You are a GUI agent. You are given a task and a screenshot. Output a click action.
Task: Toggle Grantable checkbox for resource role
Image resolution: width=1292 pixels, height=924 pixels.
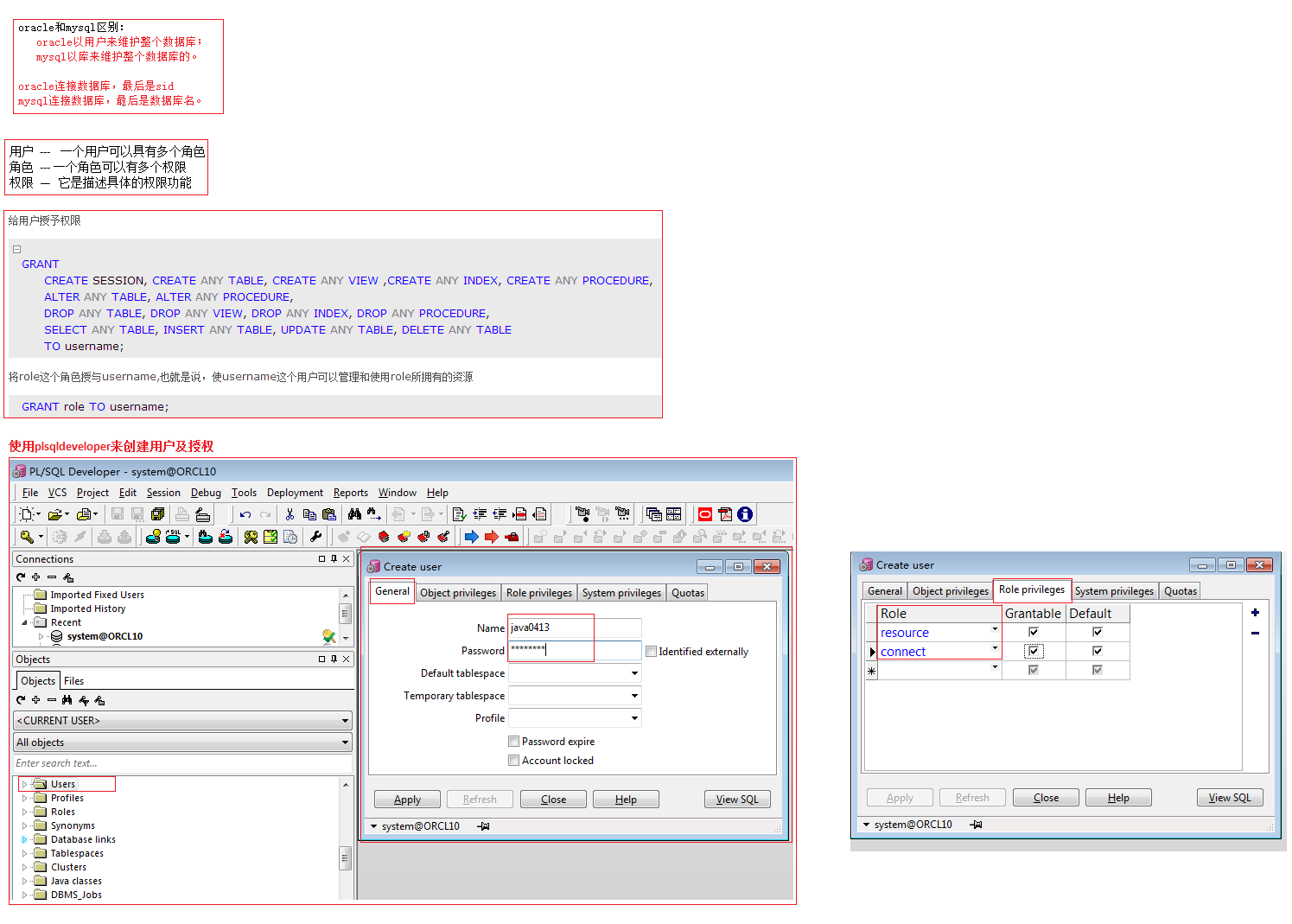point(1034,633)
